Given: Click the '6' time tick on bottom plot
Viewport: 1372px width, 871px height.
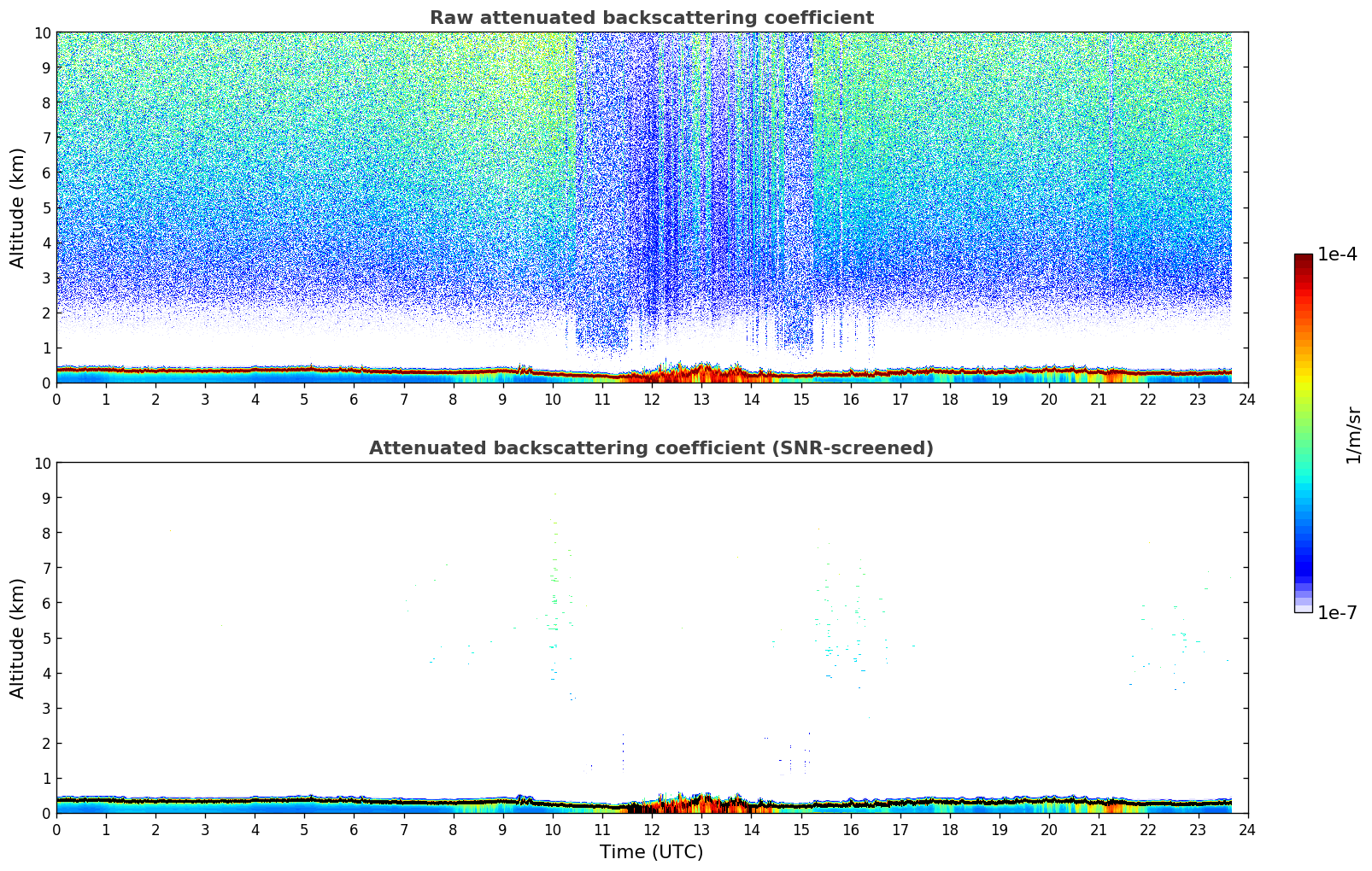Looking at the screenshot, I should coord(355,830).
